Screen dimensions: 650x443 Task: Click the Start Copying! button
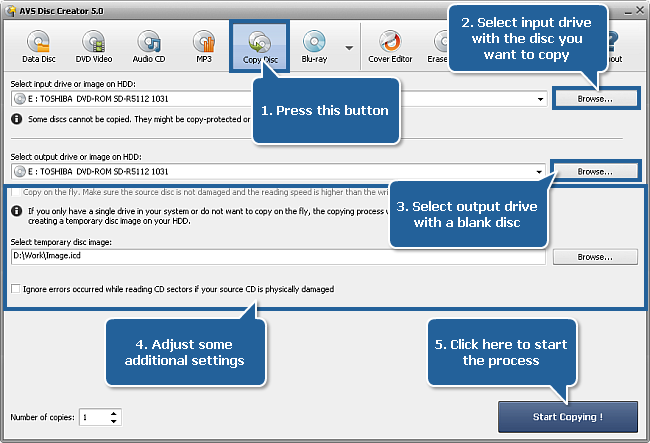pyautogui.click(x=568, y=417)
